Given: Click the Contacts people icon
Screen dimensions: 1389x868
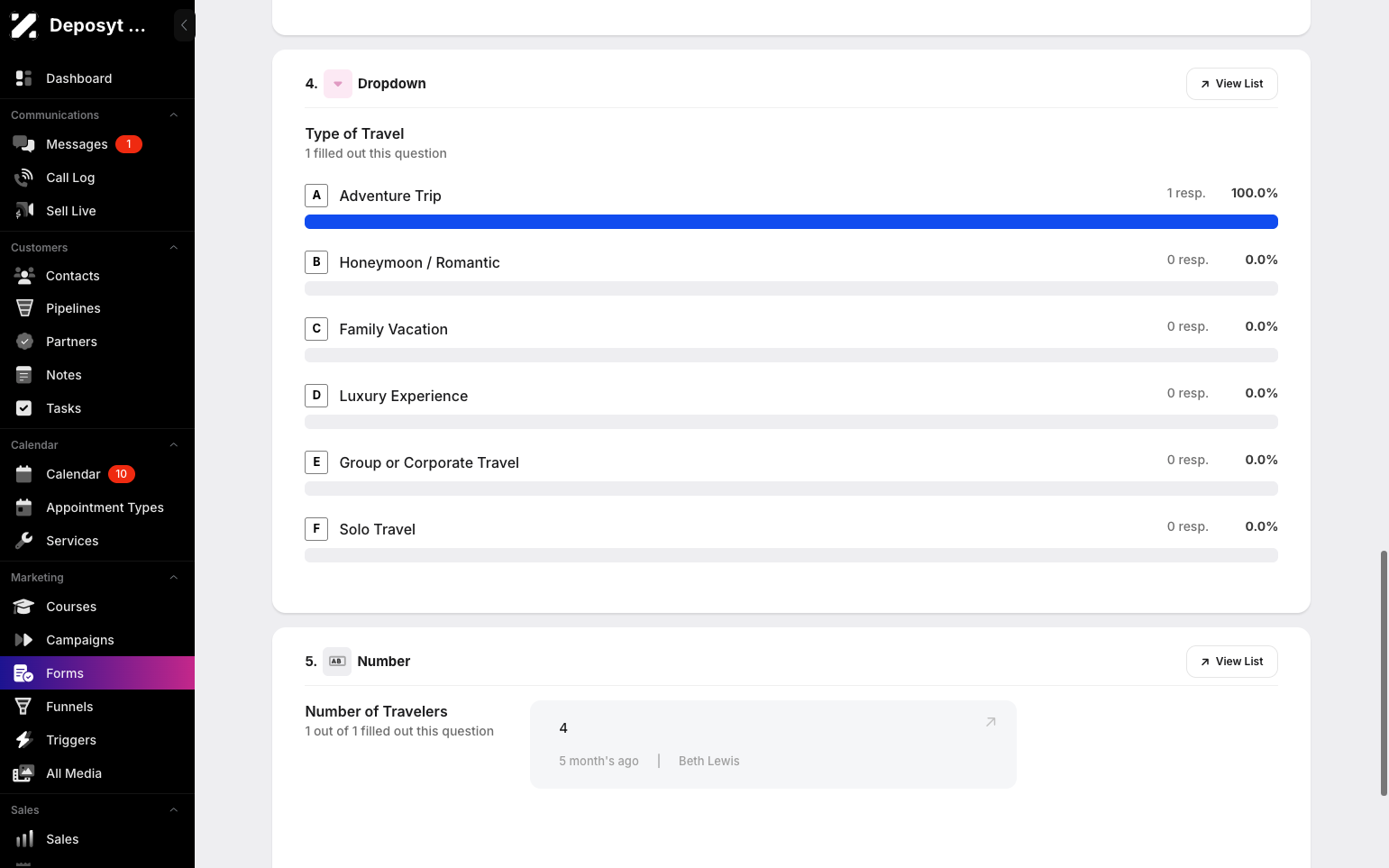Looking at the screenshot, I should [24, 276].
